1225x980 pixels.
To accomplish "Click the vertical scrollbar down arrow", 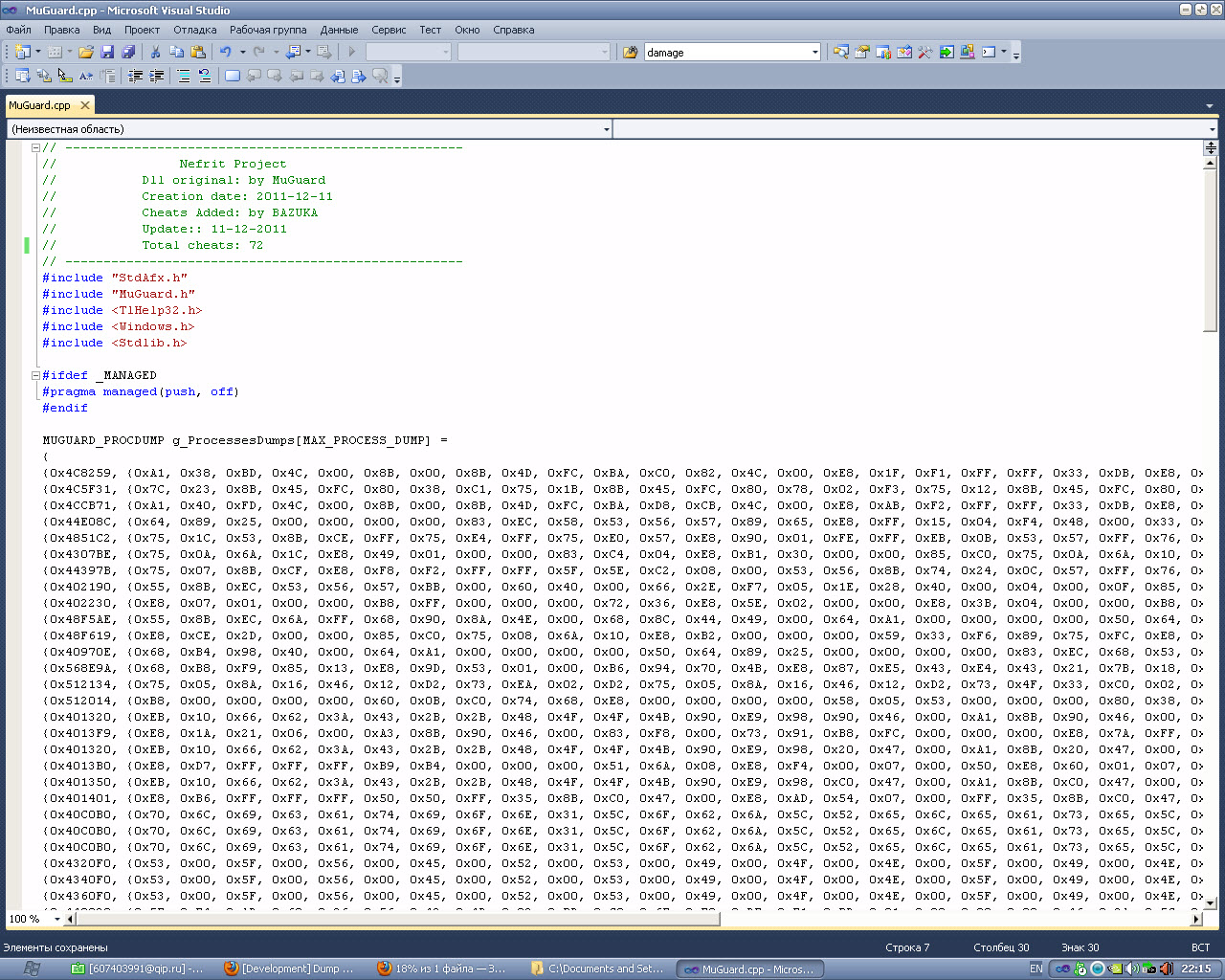I will tap(1211, 902).
